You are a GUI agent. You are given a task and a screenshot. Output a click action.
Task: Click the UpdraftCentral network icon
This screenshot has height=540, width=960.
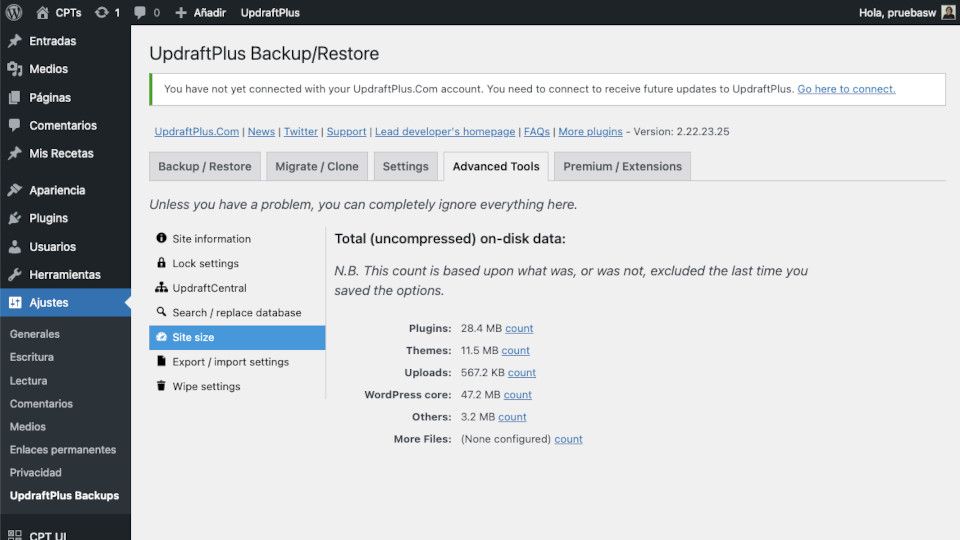(x=161, y=287)
